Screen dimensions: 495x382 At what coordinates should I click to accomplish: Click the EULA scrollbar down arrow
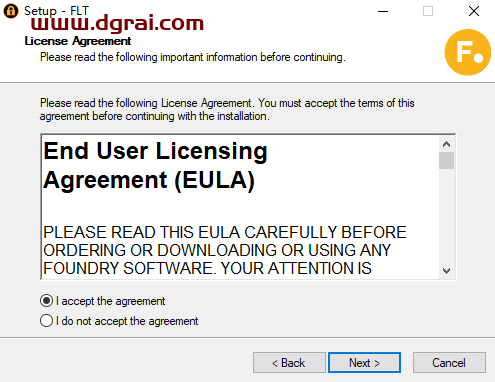tap(446, 270)
